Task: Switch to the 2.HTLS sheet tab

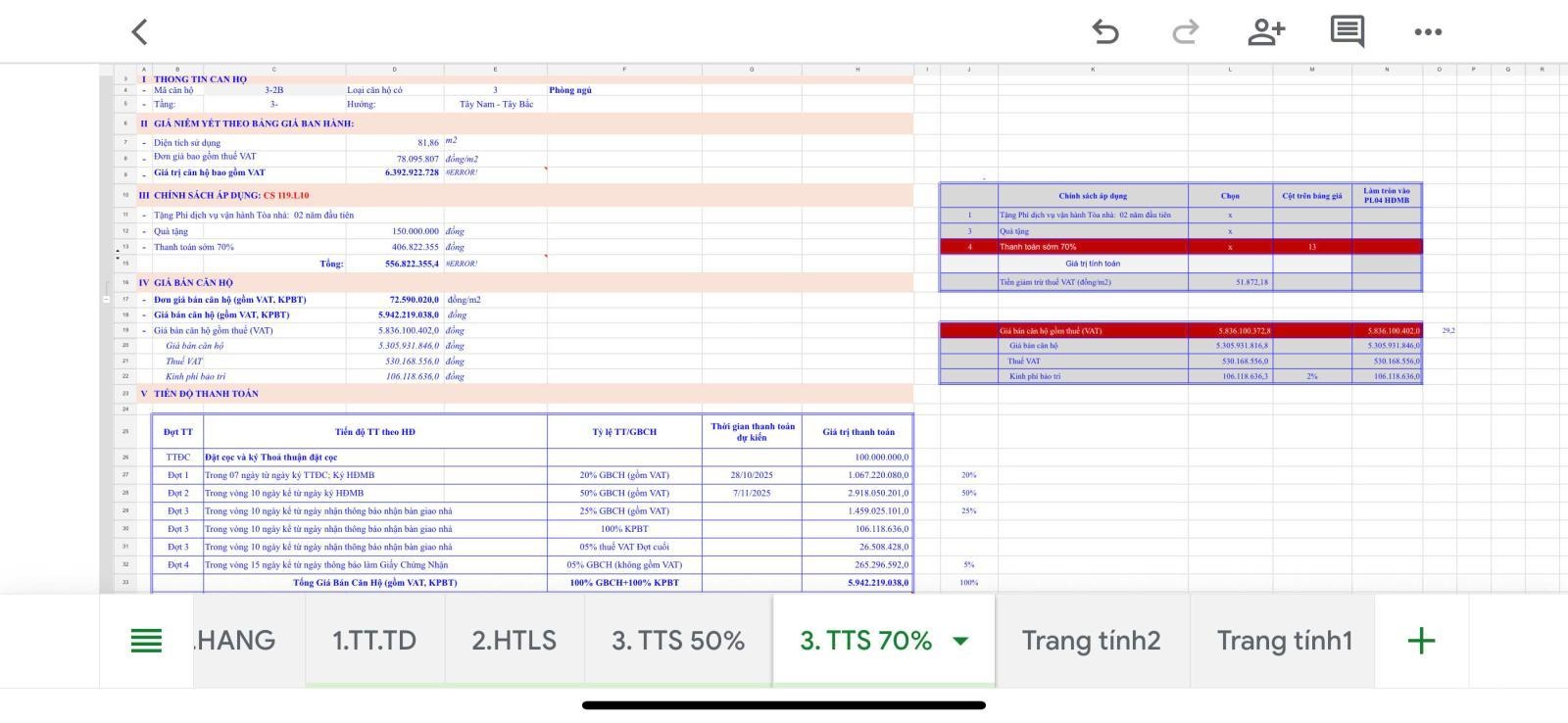Action: [514, 641]
